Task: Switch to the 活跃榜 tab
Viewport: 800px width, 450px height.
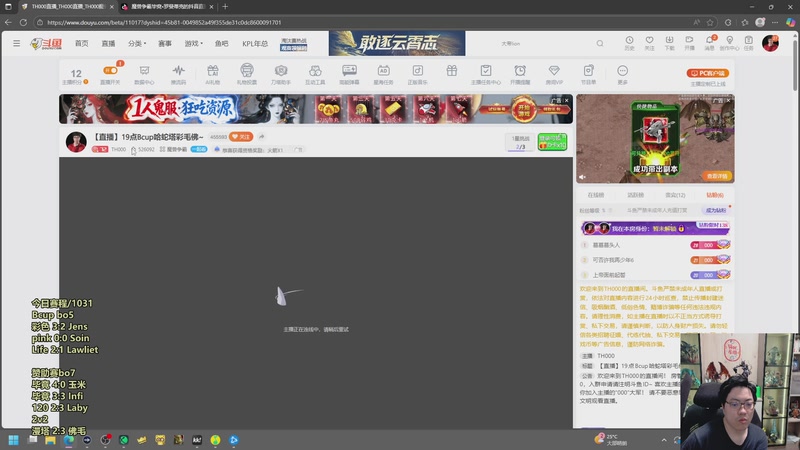Action: [x=635, y=195]
